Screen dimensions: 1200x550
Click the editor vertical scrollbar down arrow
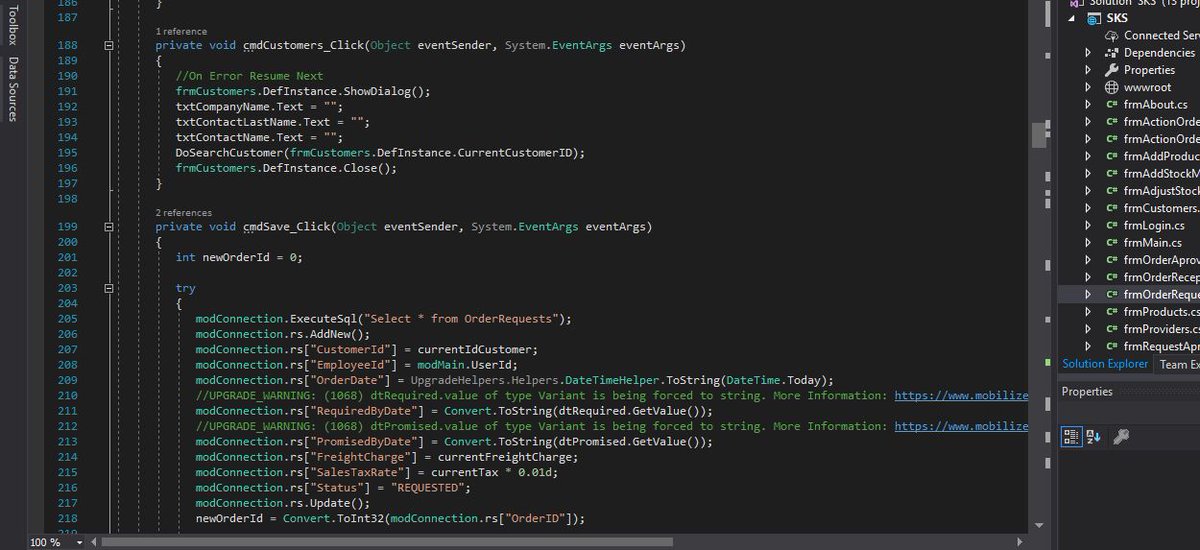(x=1037, y=525)
